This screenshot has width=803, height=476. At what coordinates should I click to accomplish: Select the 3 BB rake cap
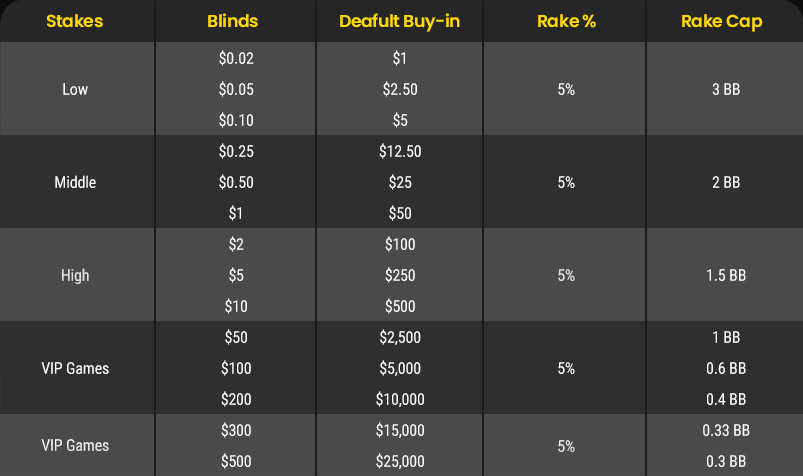pyautogui.click(x=726, y=89)
